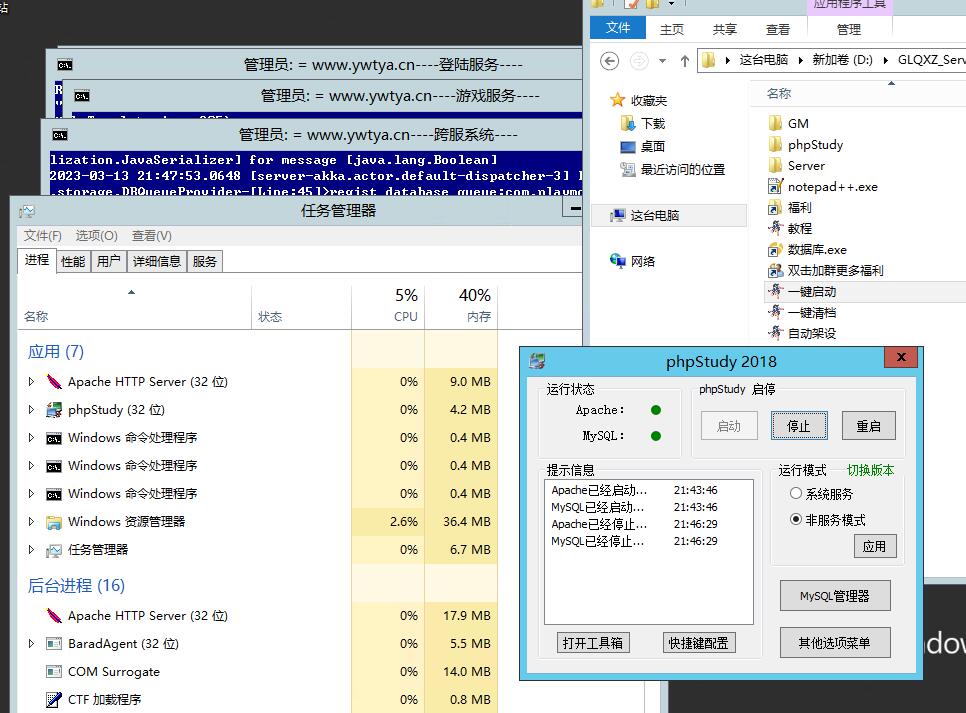Select 网络 in Explorer sidebar
This screenshot has height=713, width=966.
click(633, 261)
